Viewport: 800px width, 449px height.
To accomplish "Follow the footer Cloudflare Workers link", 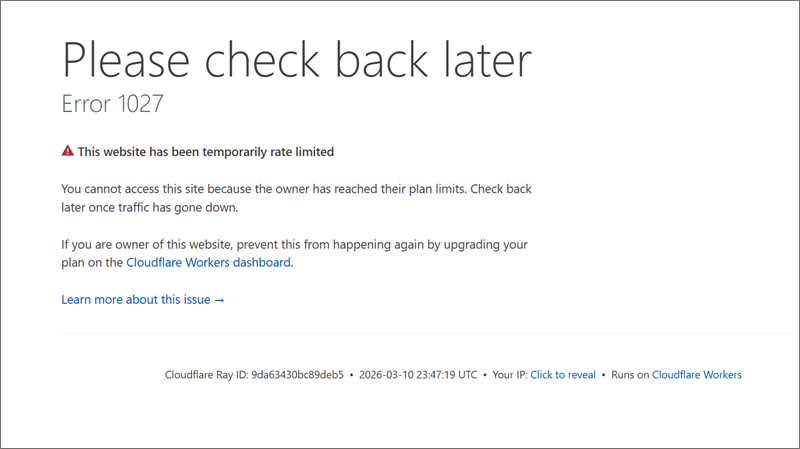I will pyautogui.click(x=696, y=375).
